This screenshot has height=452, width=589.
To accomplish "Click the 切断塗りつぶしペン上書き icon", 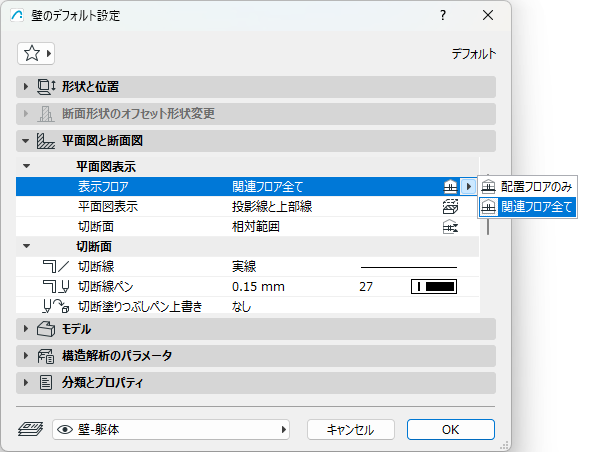I will coord(56,307).
